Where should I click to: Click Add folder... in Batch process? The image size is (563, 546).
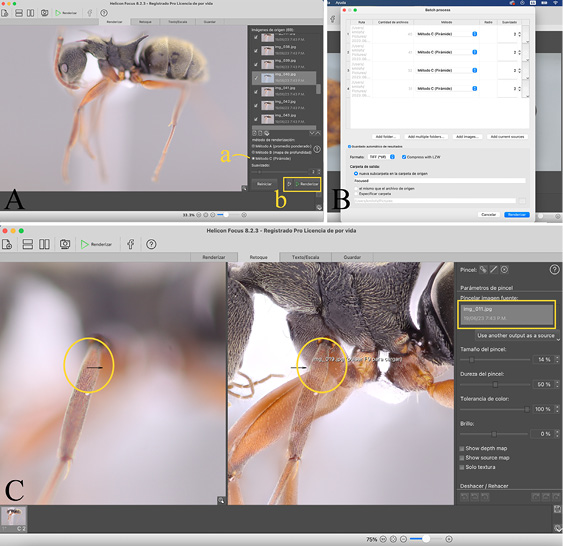[385, 137]
